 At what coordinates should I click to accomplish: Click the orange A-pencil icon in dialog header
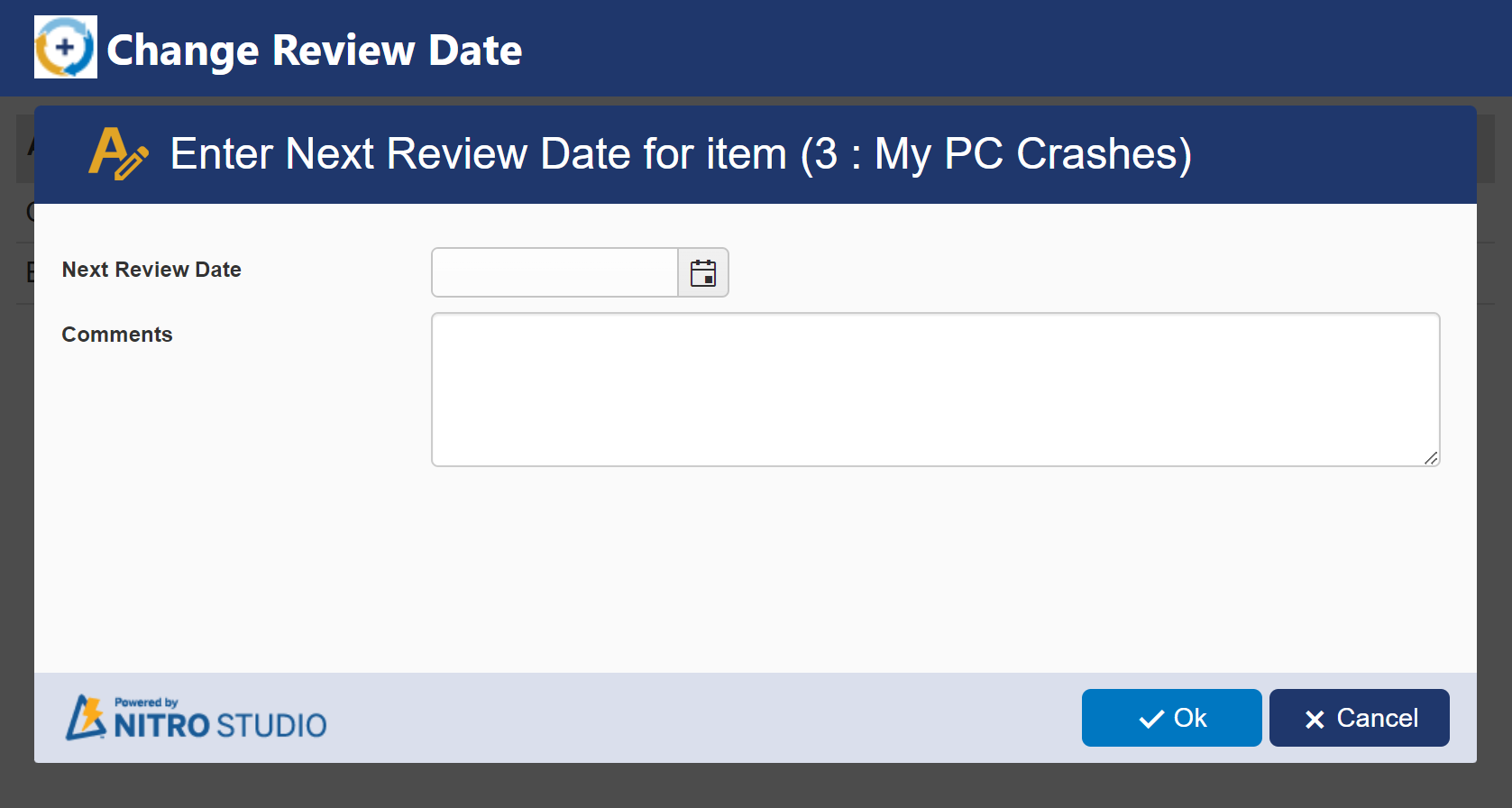coord(117,153)
